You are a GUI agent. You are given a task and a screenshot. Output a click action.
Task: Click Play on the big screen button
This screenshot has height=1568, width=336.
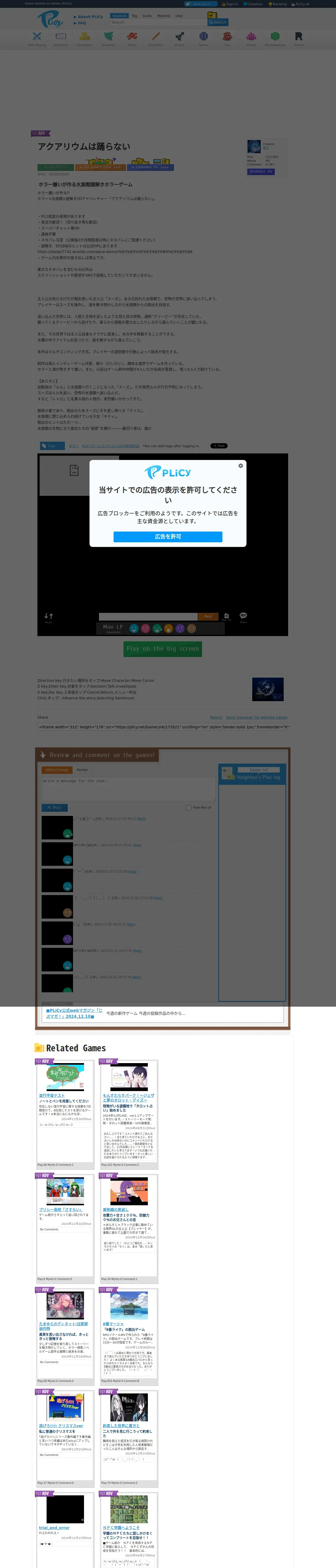point(163,649)
